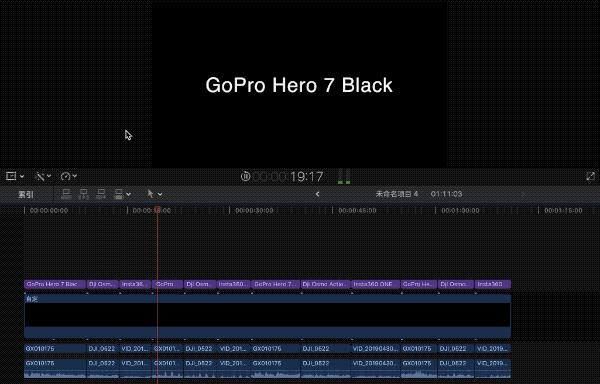Viewport: 600px width, 384px height.
Task: Click the insert clip edit icon
Action: click(x=83, y=194)
